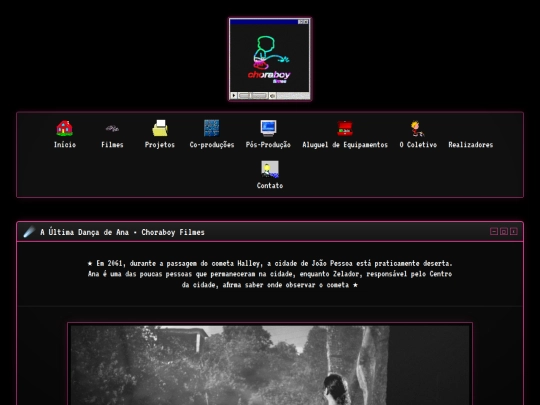Click the Choraboy Filmes logo
This screenshot has height=405, width=540.
tap(270, 59)
